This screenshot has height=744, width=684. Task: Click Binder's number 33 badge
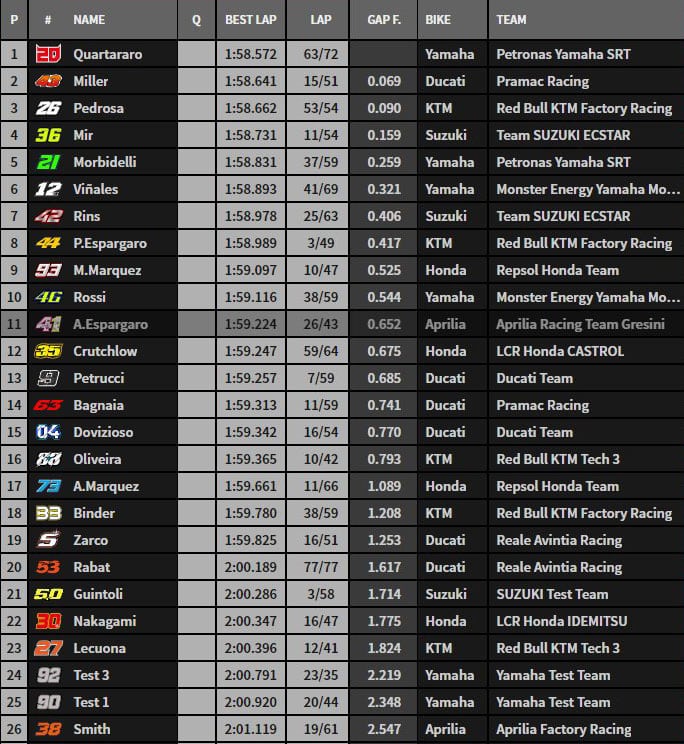coord(48,513)
